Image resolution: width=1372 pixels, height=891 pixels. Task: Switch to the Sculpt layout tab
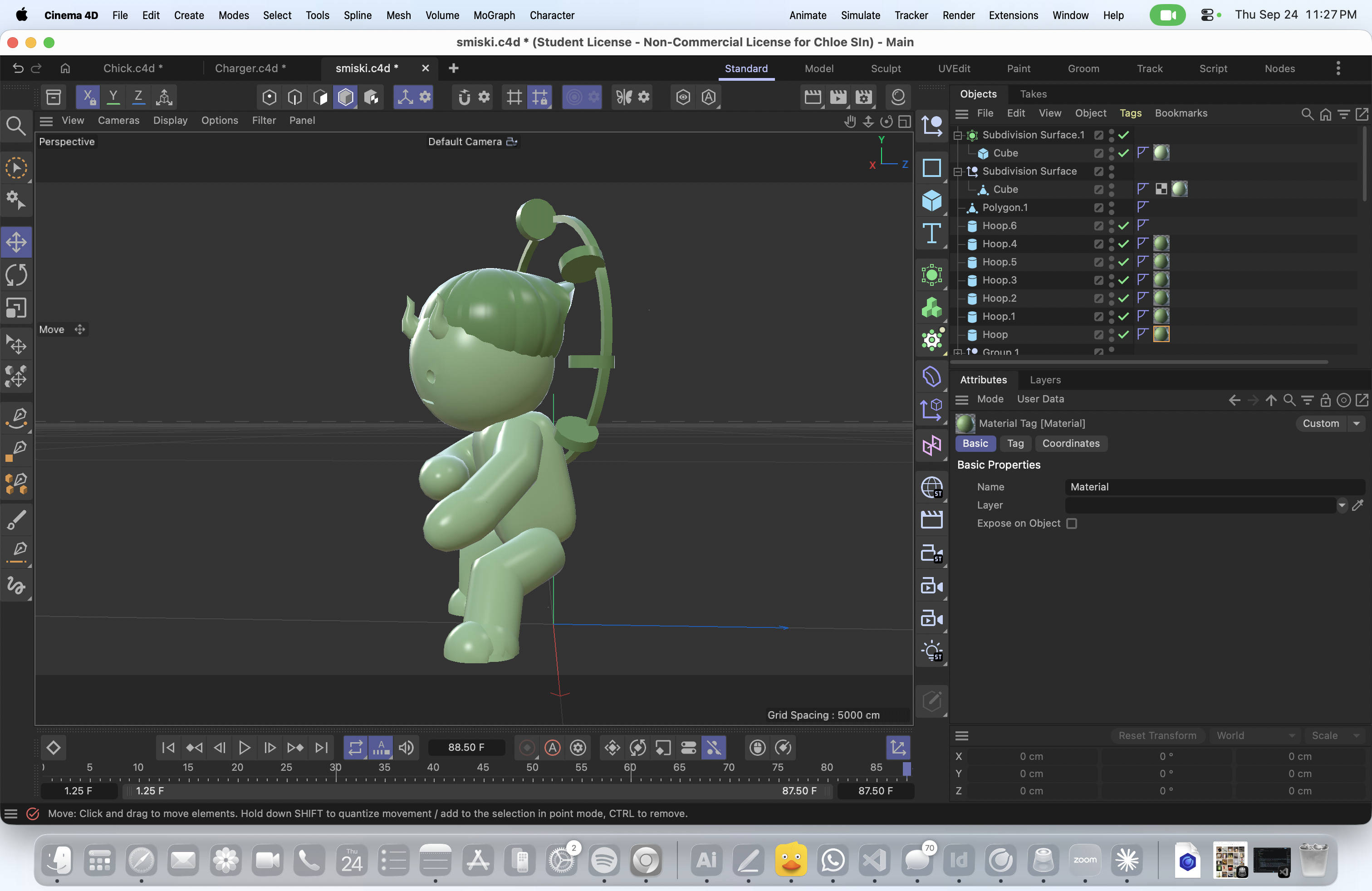coord(886,69)
